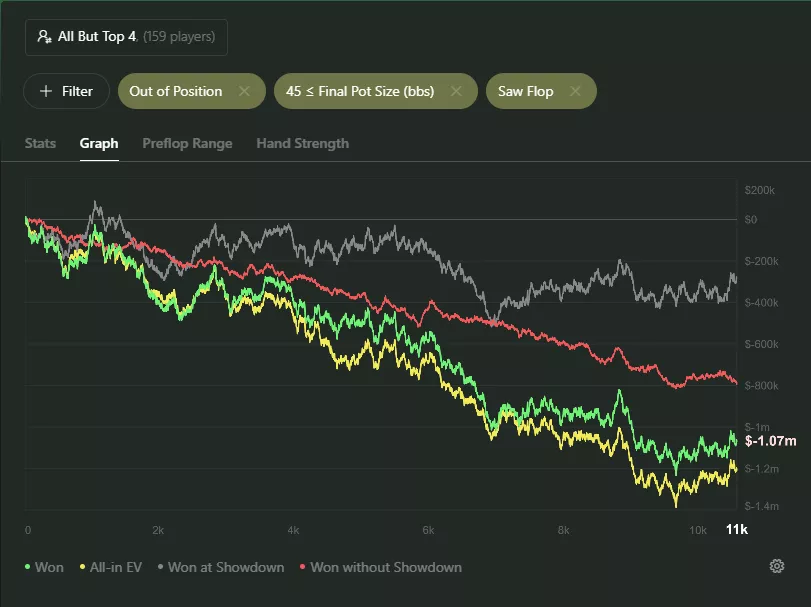Remove the Final Pot Size filter
The height and width of the screenshot is (607, 811).
click(x=456, y=91)
